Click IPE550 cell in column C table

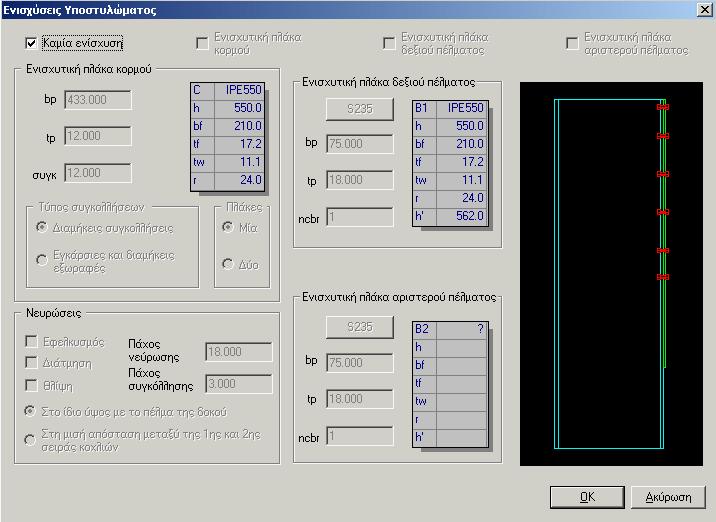point(239,90)
